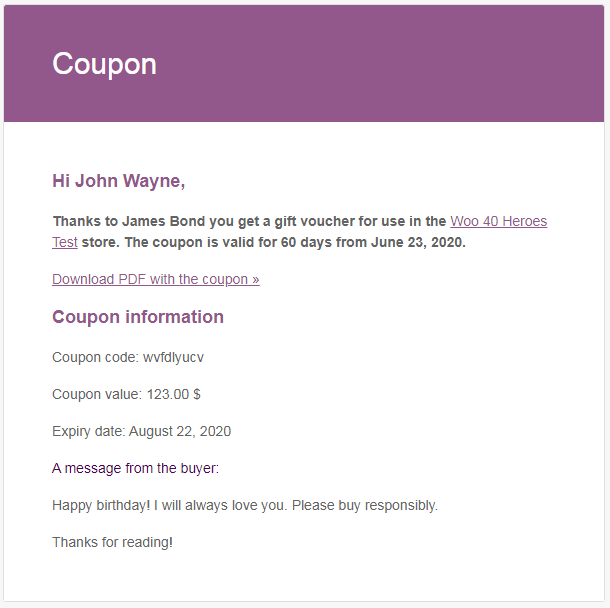
Task: Open the Woo 40 Heroes store link
Action: point(498,221)
